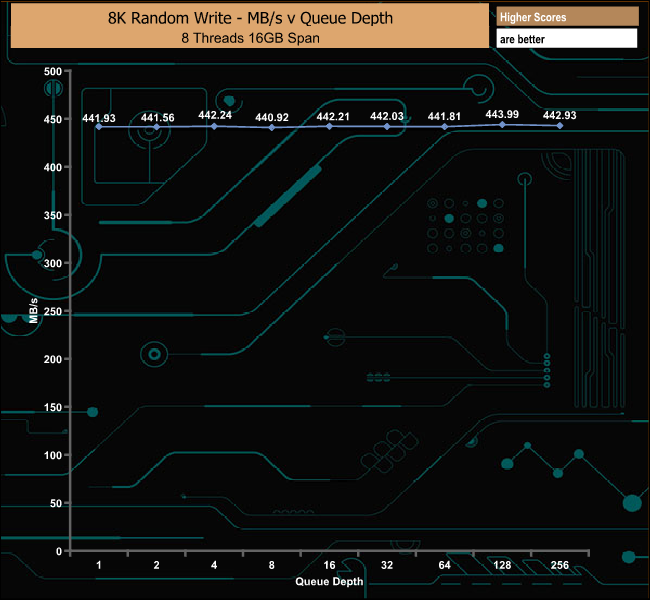This screenshot has height=600, width=650.
Task: Select the 443.99 peak value label
Action: (502, 115)
